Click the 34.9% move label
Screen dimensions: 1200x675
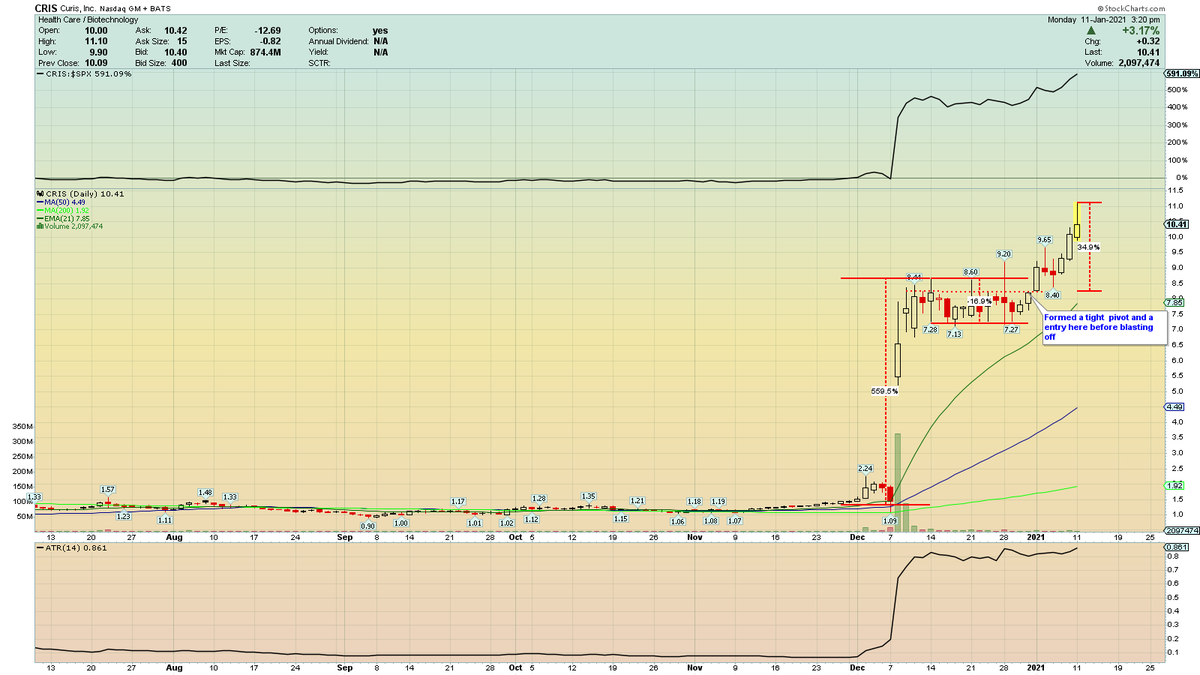1089,247
